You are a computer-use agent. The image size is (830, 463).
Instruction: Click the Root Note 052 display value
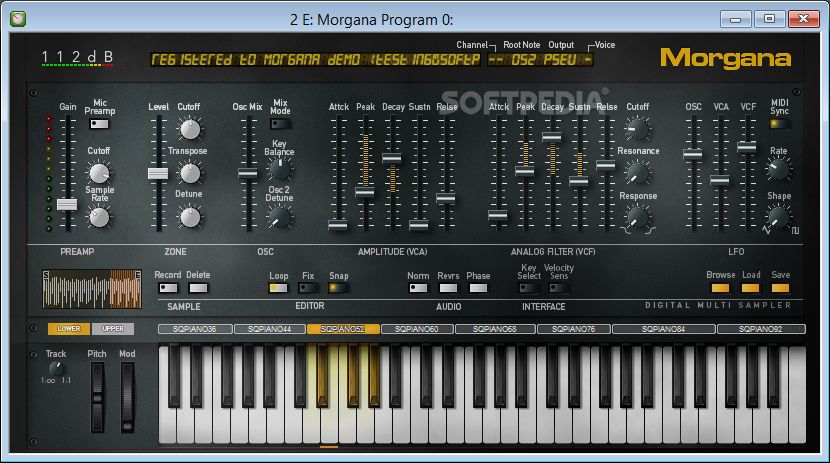tap(523, 60)
